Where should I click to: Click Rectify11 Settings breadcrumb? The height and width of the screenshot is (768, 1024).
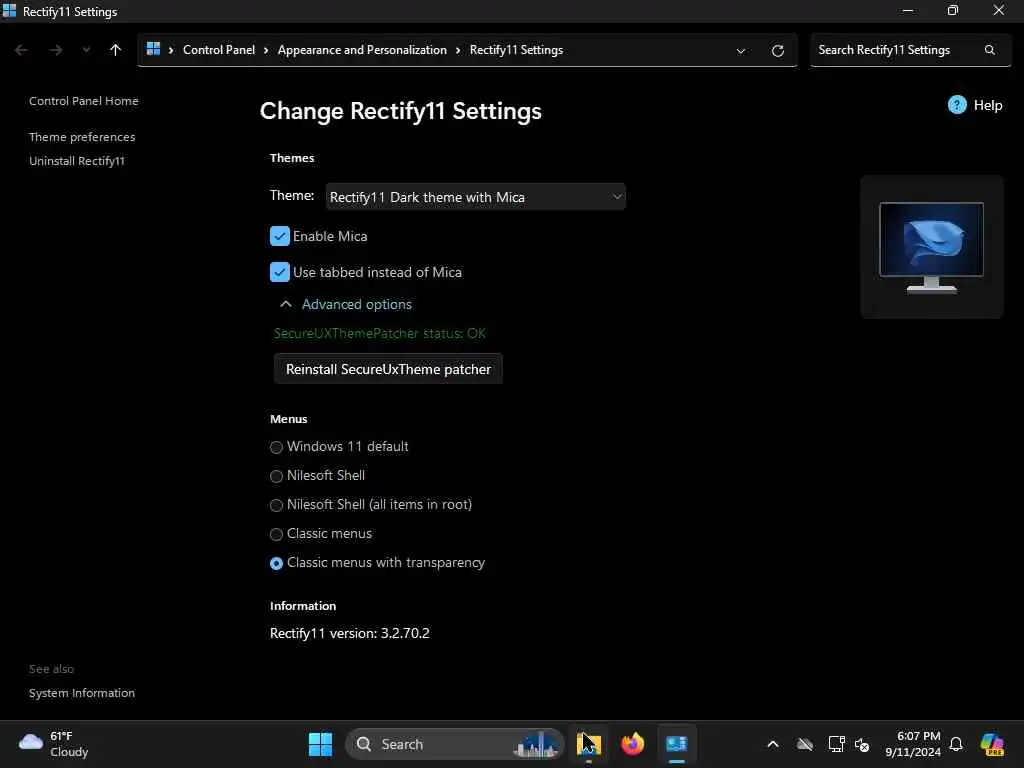(x=516, y=50)
